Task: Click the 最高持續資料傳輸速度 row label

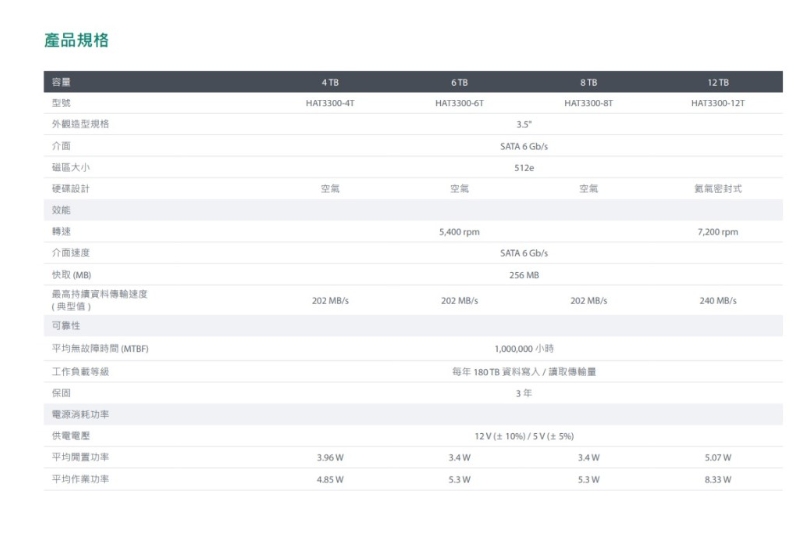Action: pyautogui.click(x=100, y=300)
